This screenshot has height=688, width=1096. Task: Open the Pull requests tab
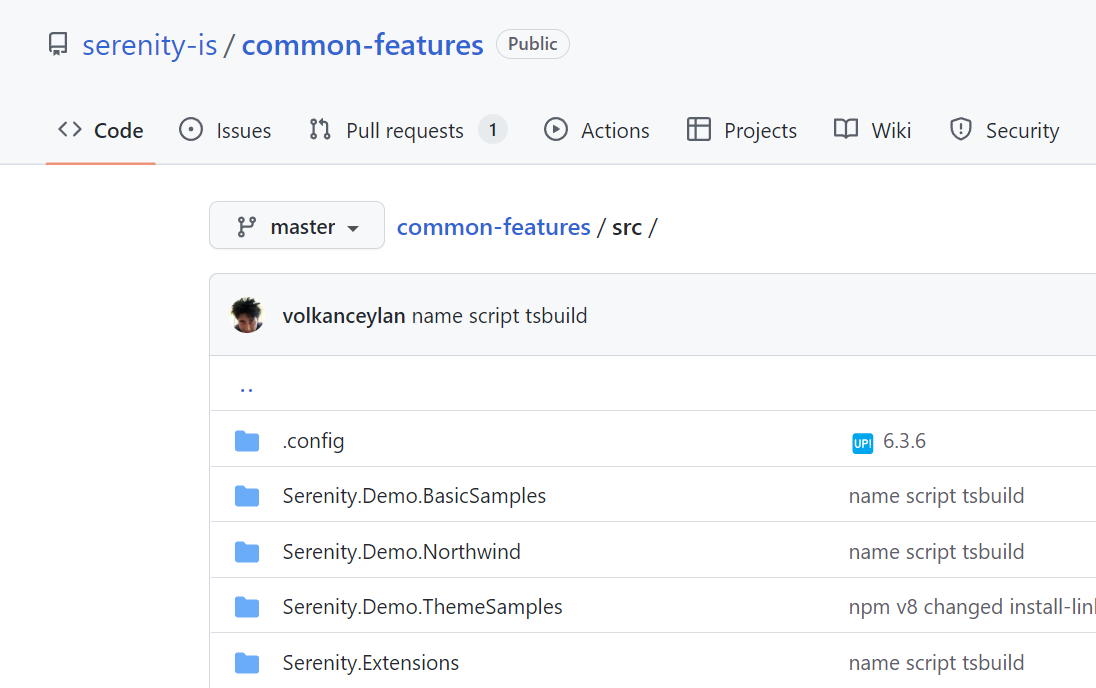click(407, 130)
